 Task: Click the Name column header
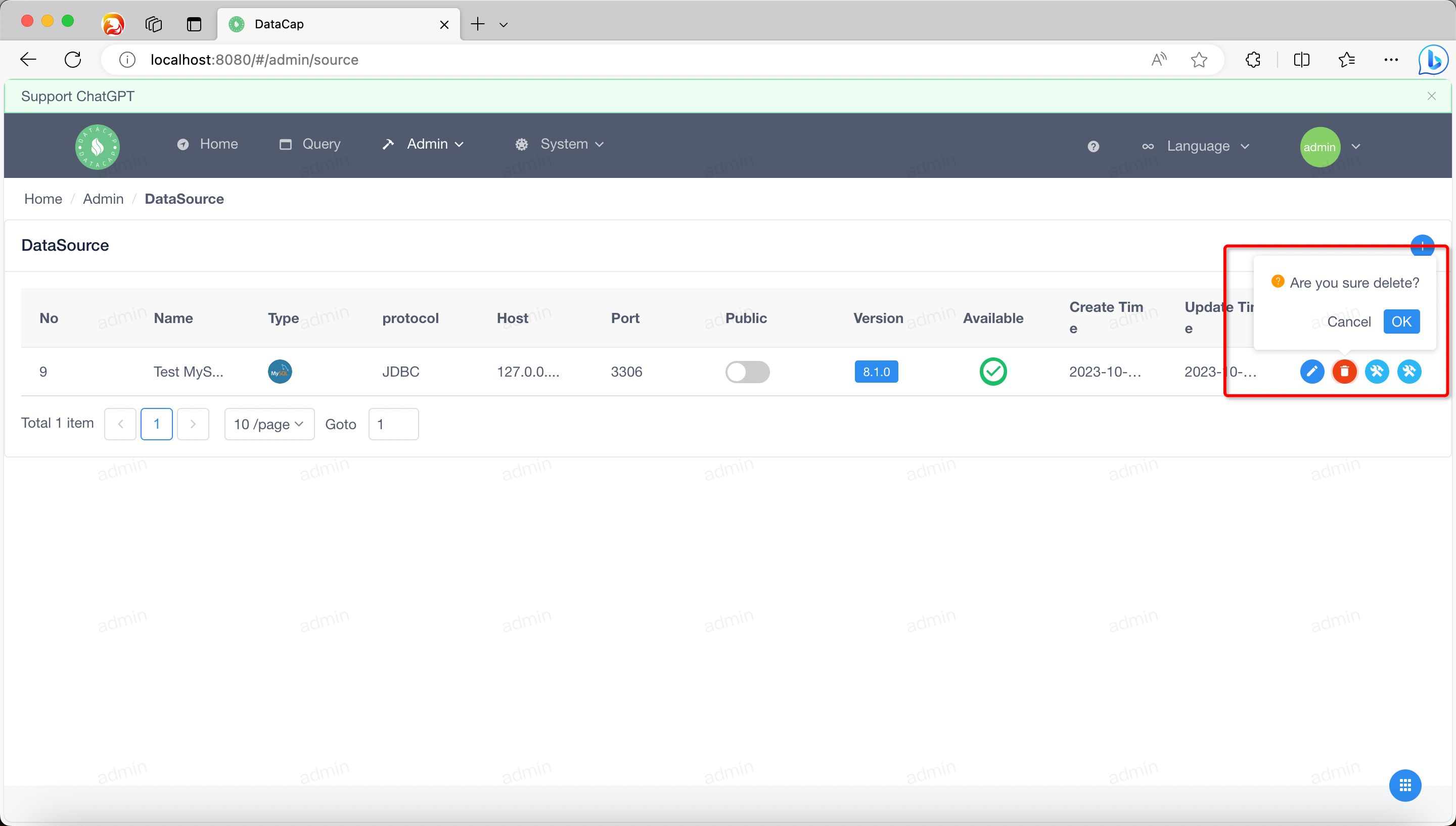(x=173, y=318)
